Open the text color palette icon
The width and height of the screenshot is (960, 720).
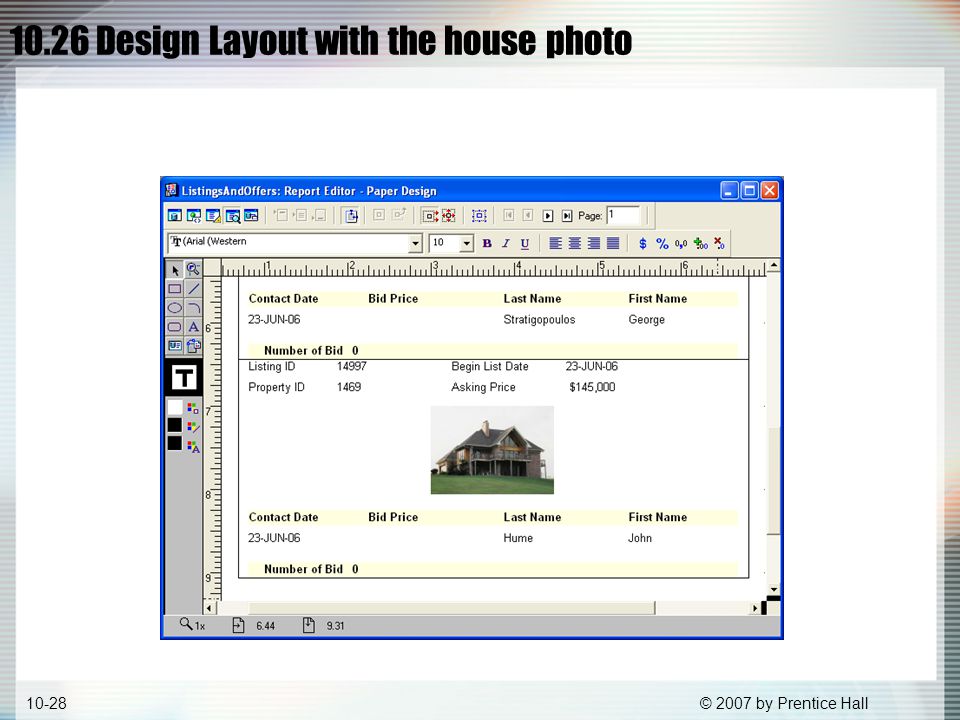193,446
